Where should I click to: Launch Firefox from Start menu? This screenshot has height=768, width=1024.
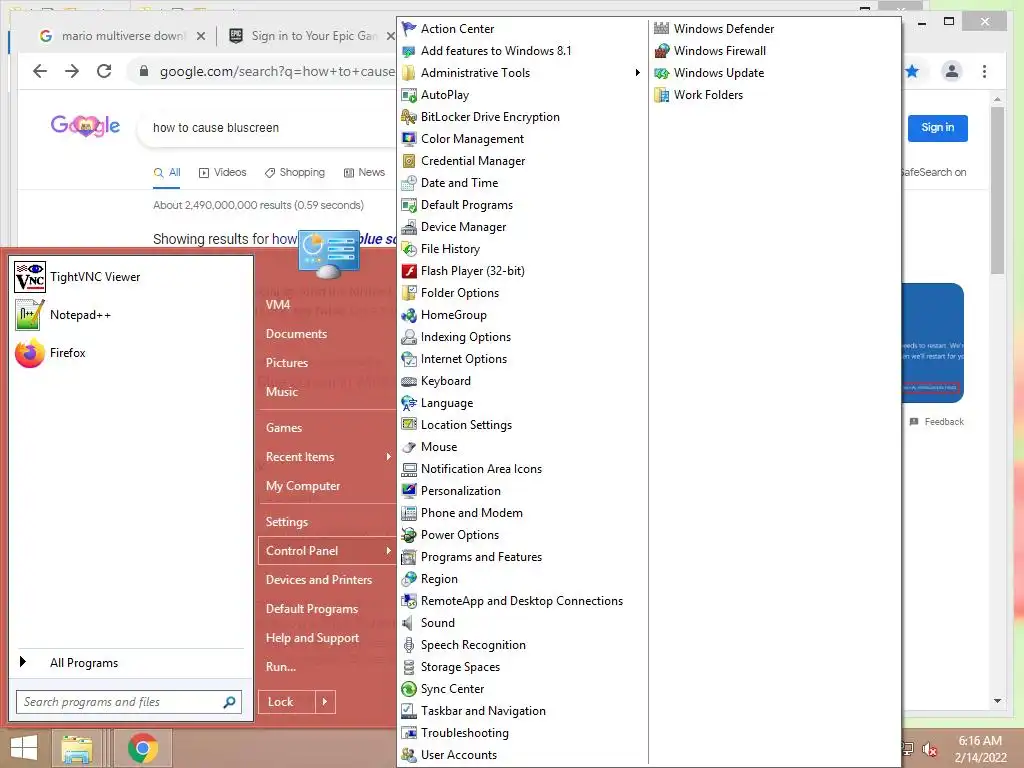[x=130, y=353]
